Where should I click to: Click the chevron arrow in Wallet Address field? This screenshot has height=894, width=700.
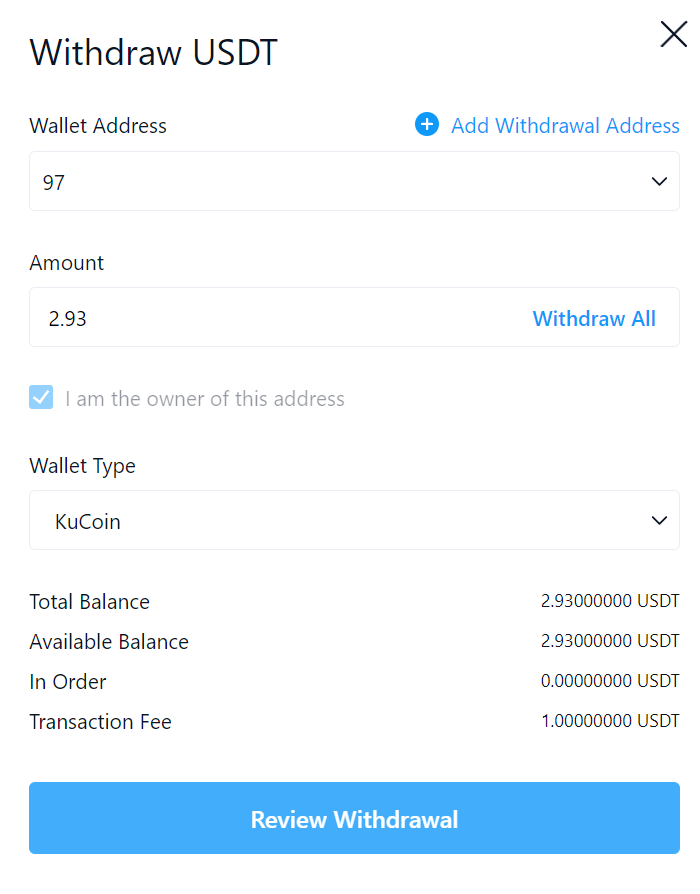click(x=659, y=182)
